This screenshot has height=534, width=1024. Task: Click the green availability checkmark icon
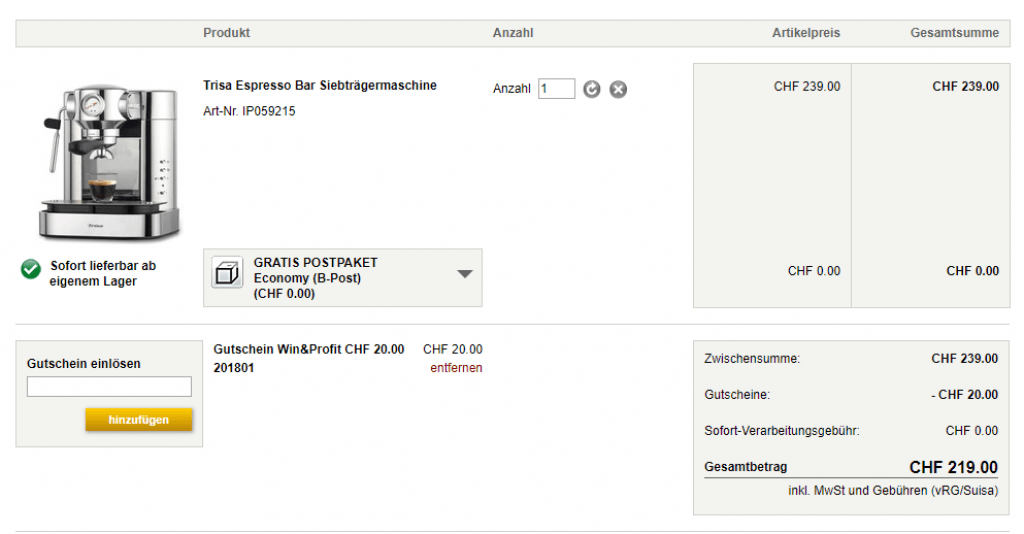pyautogui.click(x=31, y=268)
